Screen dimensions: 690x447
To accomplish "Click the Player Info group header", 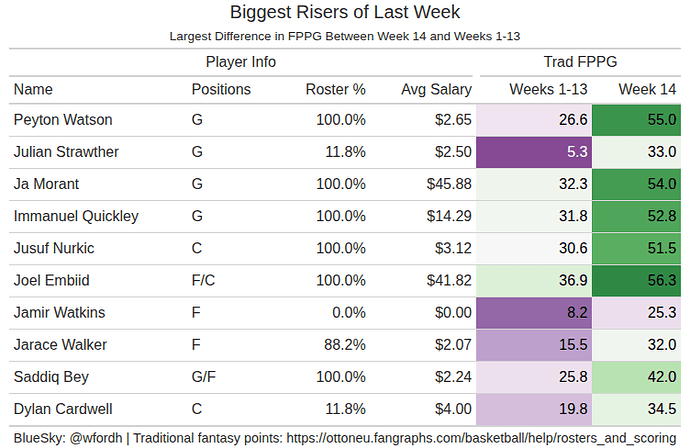I will 240,61.
